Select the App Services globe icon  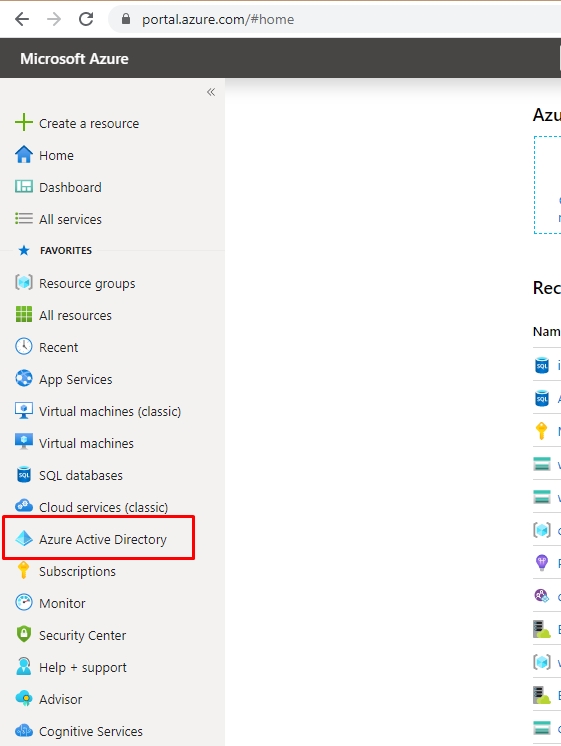[23, 378]
